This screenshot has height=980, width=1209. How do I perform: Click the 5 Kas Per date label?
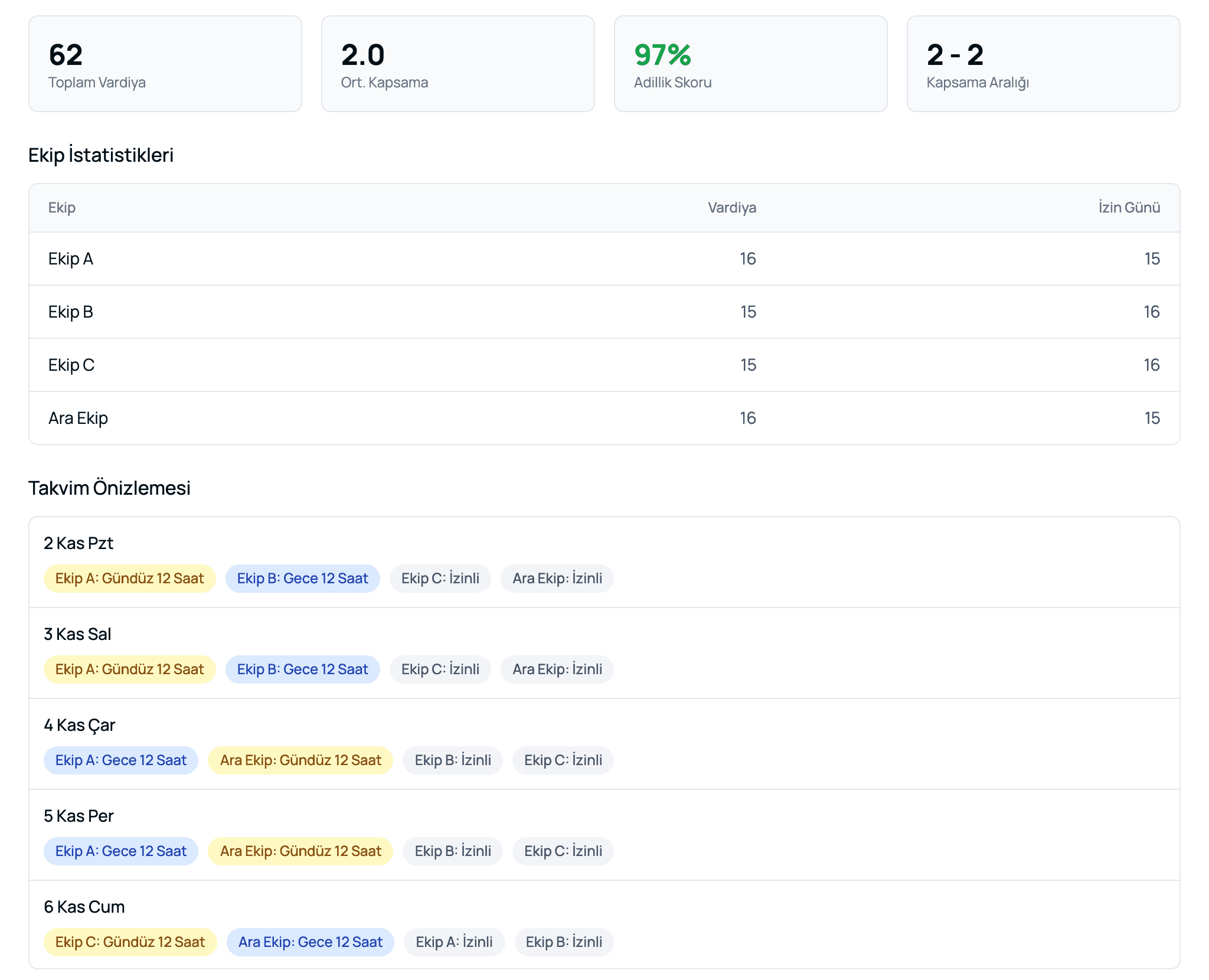point(79,816)
